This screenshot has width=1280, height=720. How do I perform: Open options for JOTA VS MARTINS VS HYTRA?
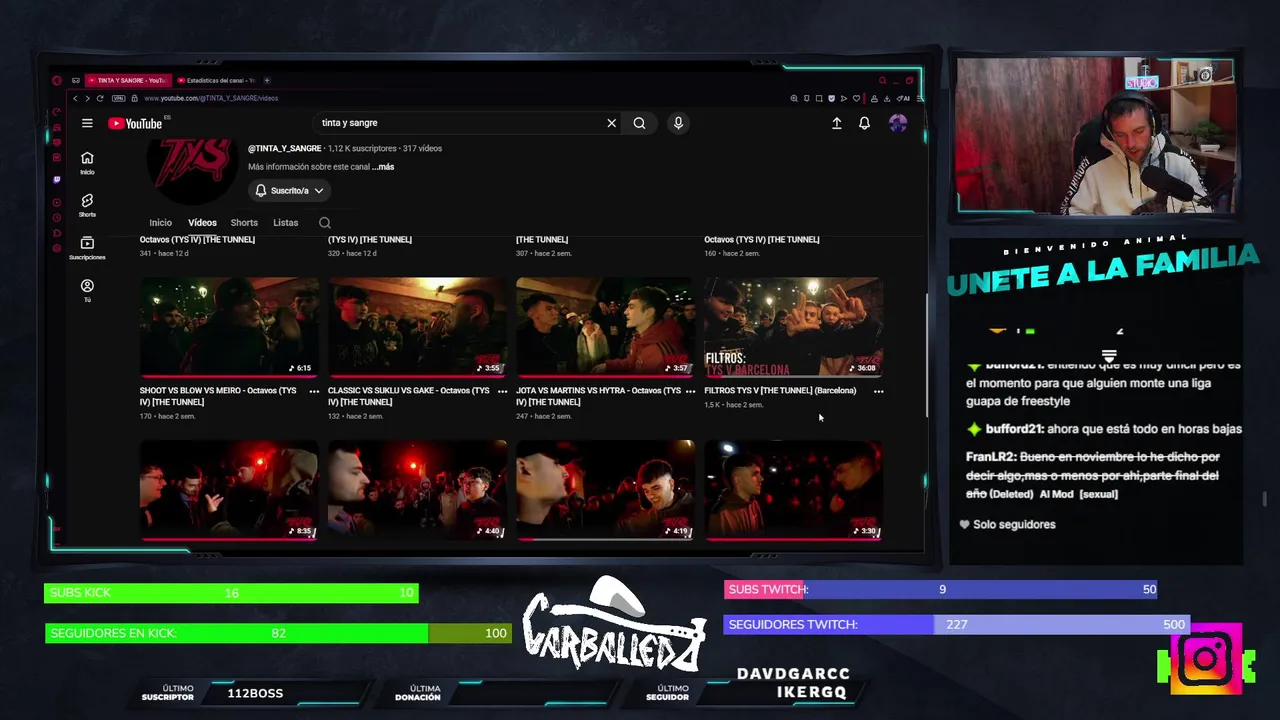[690, 391]
